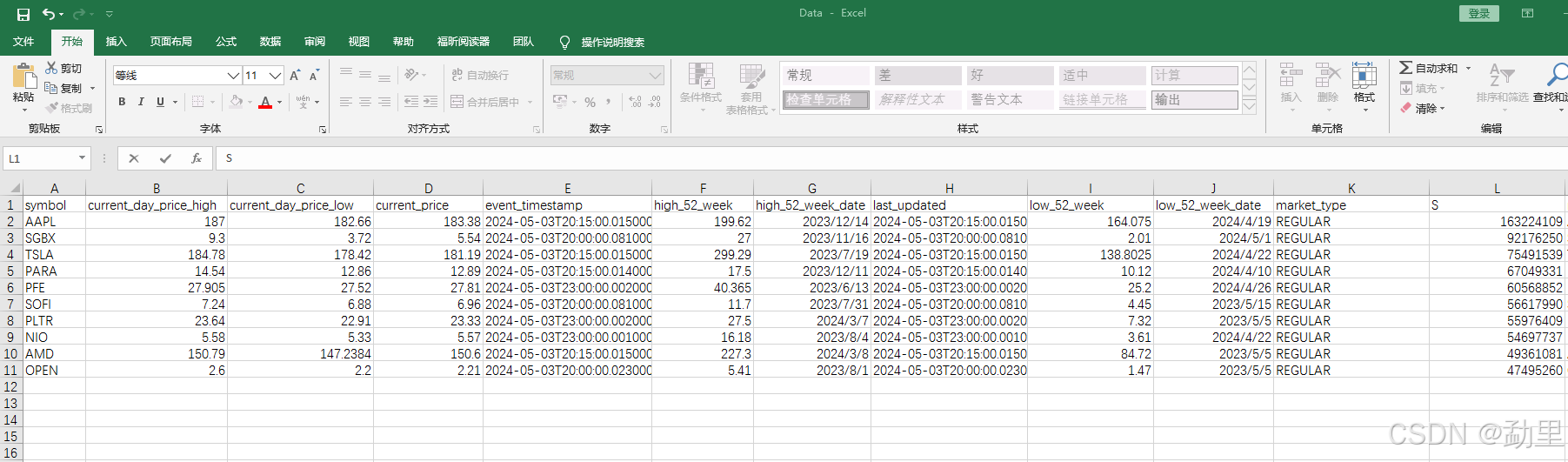
Task: Apply the 差 (Bad) cell style
Action: [x=917, y=76]
